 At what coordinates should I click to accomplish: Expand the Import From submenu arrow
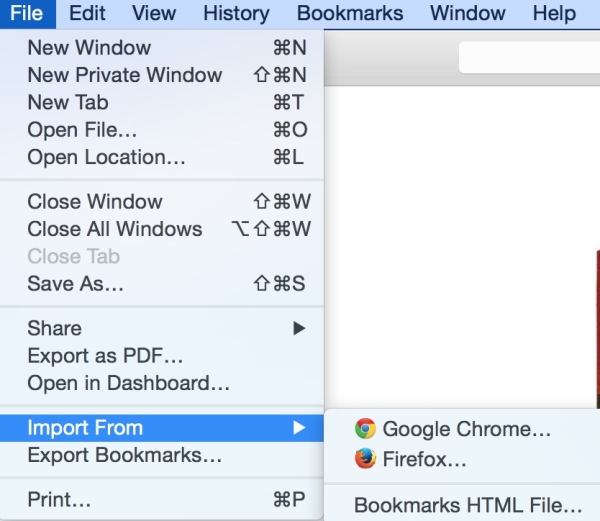pos(299,428)
